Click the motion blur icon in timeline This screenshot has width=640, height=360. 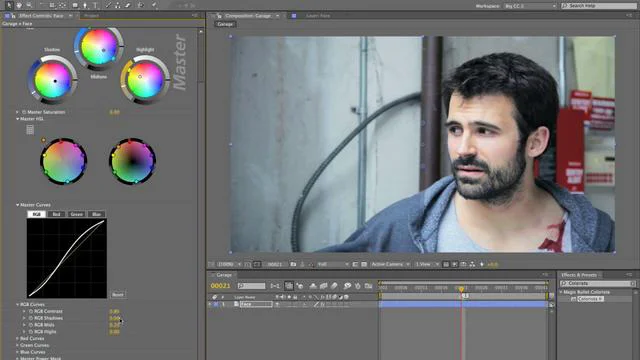coord(334,286)
